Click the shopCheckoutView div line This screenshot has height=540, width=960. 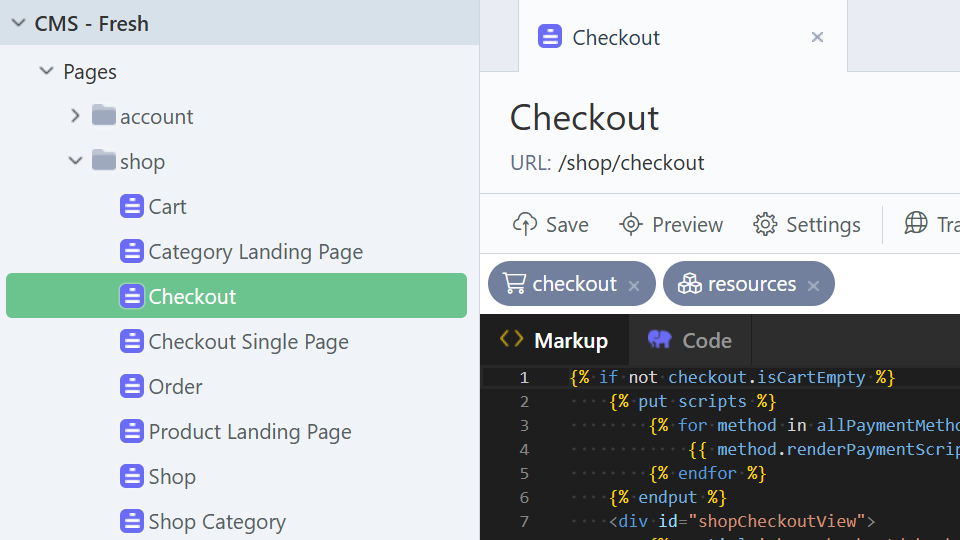tap(742, 521)
